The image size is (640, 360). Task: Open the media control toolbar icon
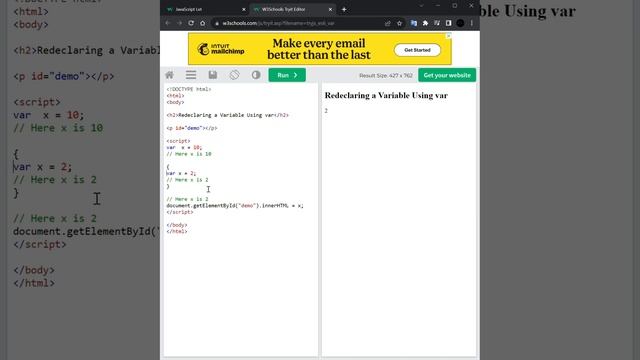click(437, 23)
